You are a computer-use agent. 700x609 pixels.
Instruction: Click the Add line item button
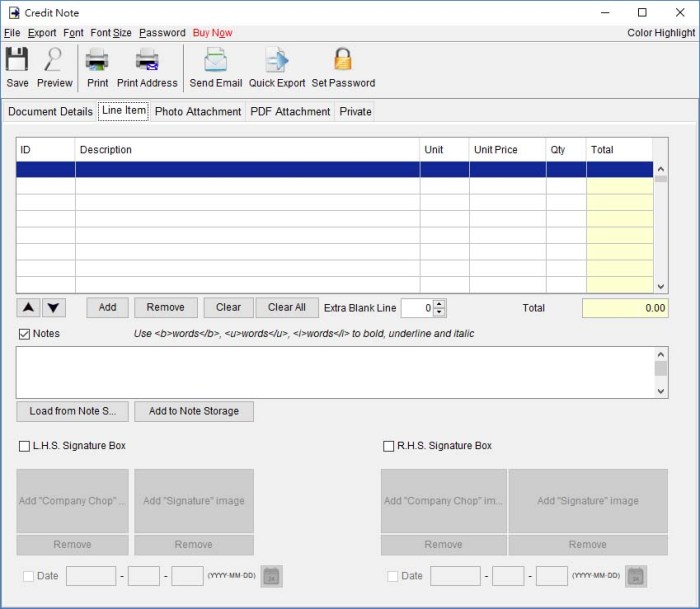108,308
